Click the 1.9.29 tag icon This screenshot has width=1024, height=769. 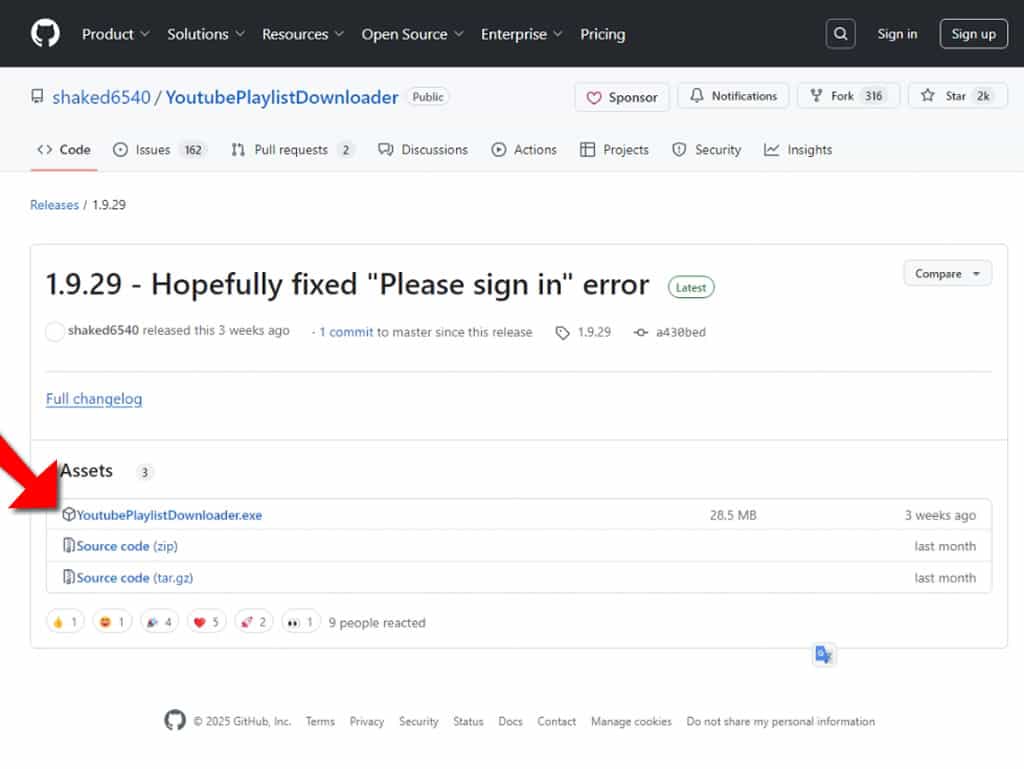[562, 333]
